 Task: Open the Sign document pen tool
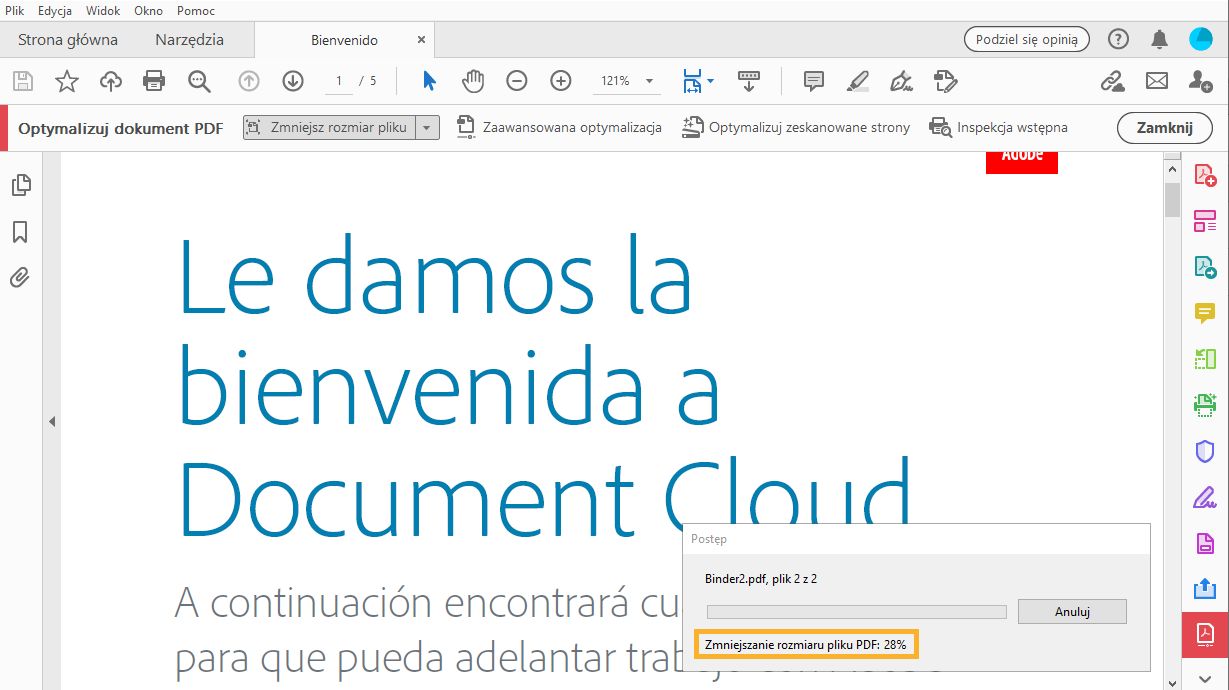901,81
